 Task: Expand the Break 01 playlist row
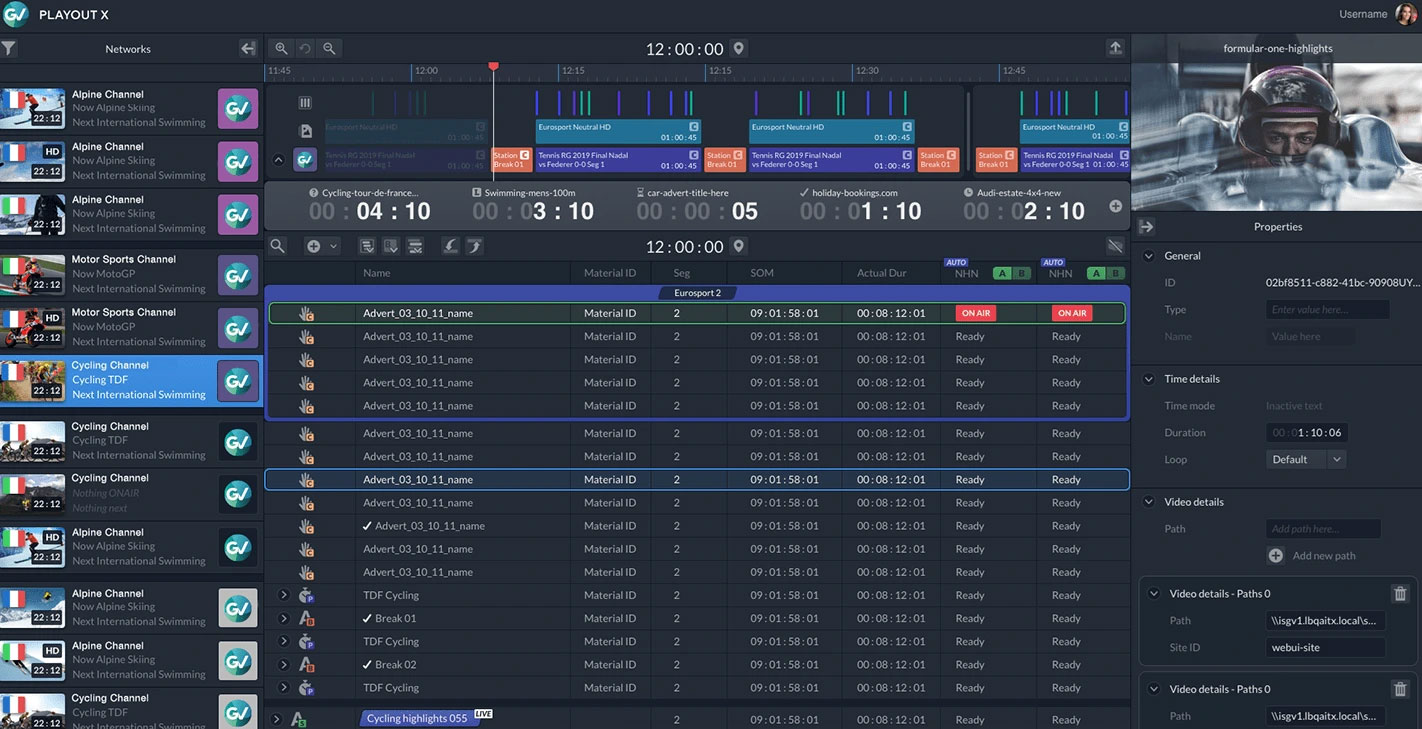[x=284, y=618]
